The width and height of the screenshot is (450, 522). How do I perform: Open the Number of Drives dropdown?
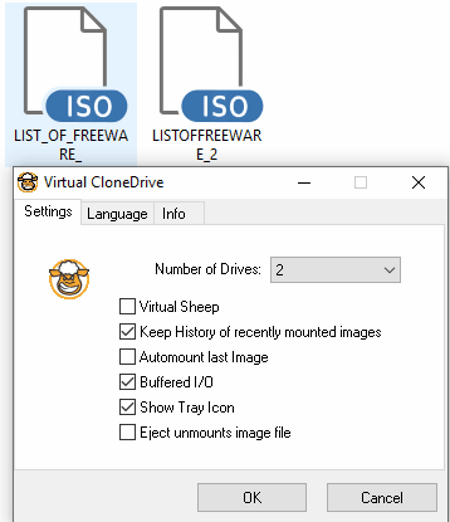point(335,270)
